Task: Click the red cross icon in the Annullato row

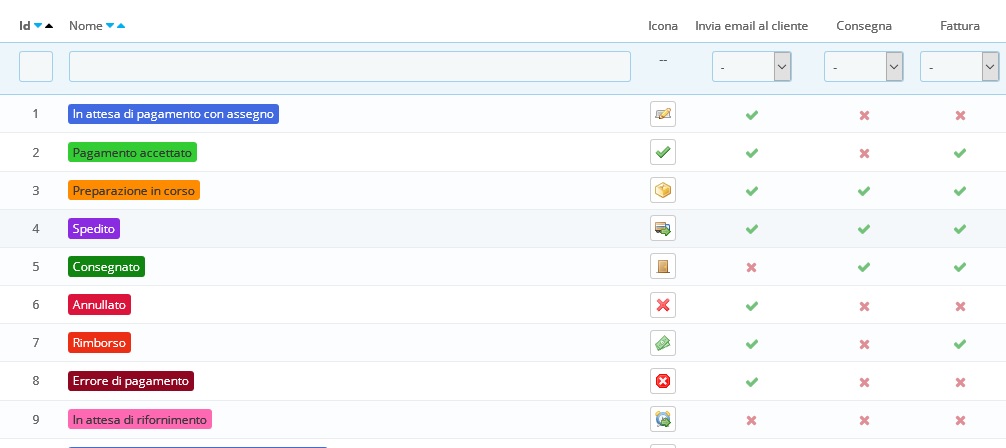Action: [x=663, y=304]
